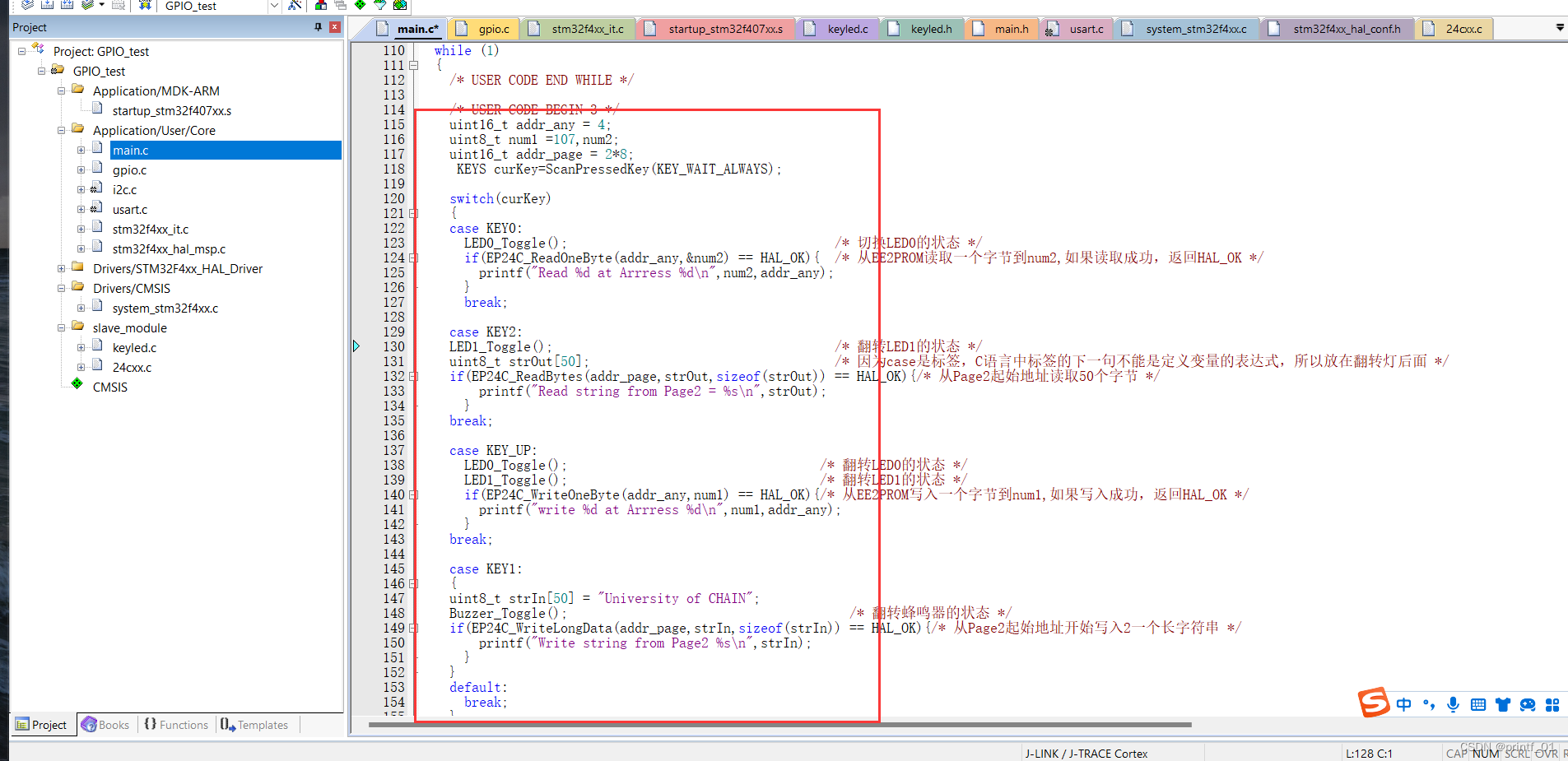This screenshot has width=1568, height=761.
Task: Collapse the slave_module group
Action: (x=61, y=327)
